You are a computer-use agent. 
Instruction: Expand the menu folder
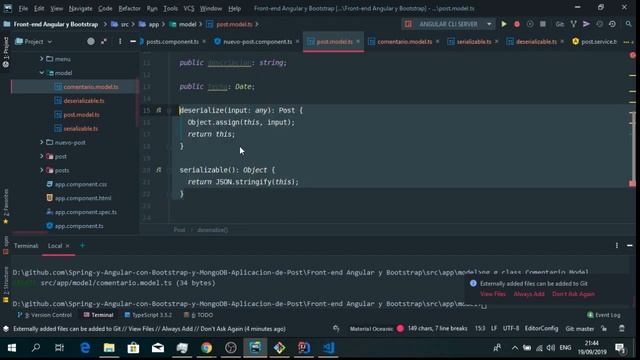coord(41,59)
